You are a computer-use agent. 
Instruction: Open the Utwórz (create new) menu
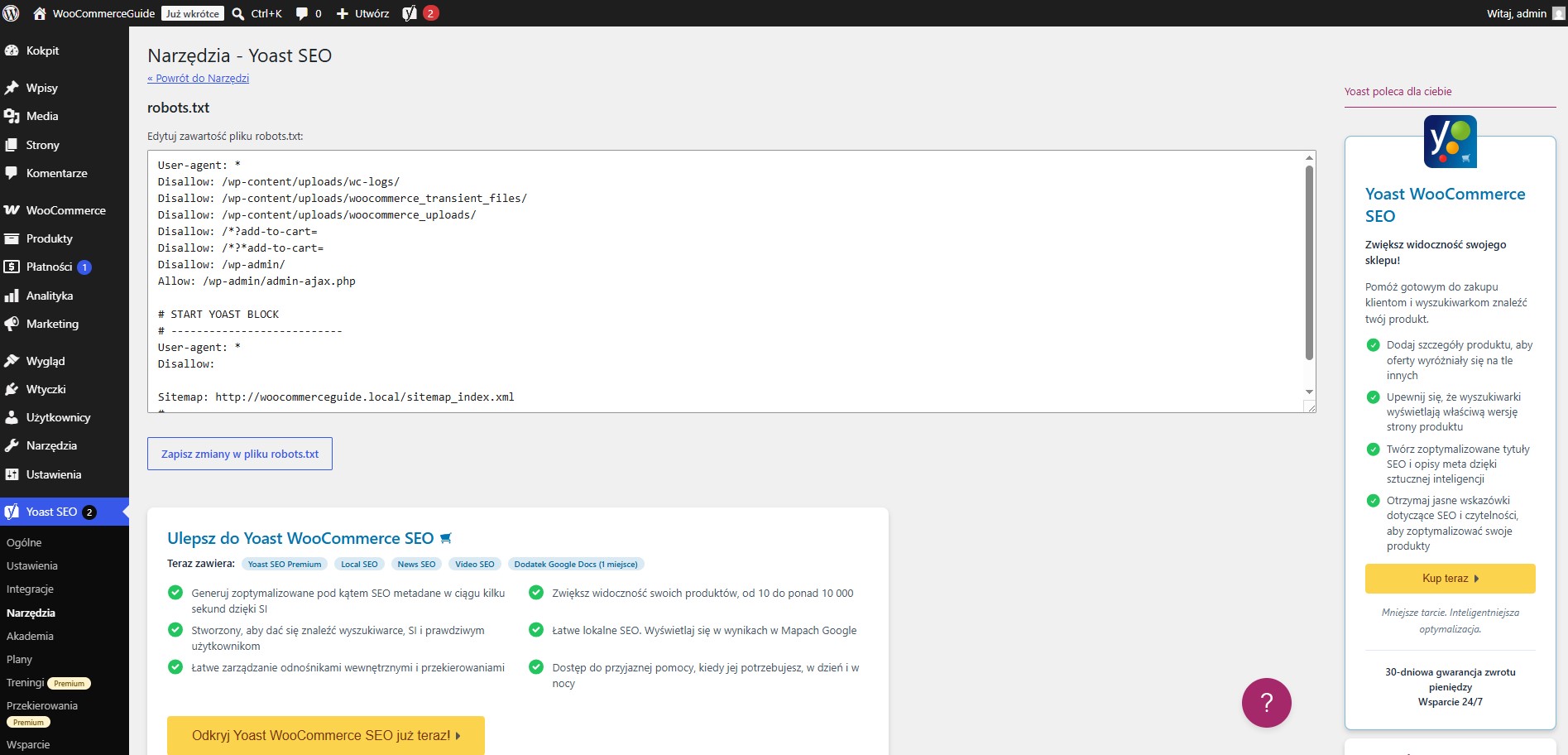[362, 13]
